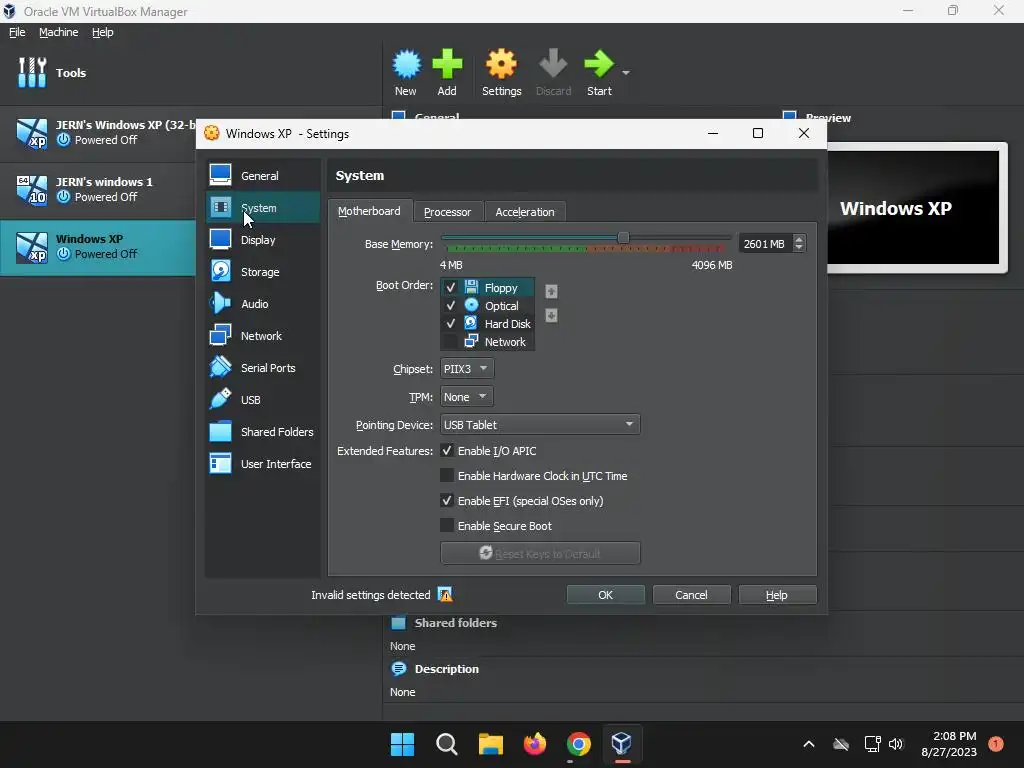The image size is (1024, 768).
Task: Open the Audio settings category
Action: click(x=263, y=304)
